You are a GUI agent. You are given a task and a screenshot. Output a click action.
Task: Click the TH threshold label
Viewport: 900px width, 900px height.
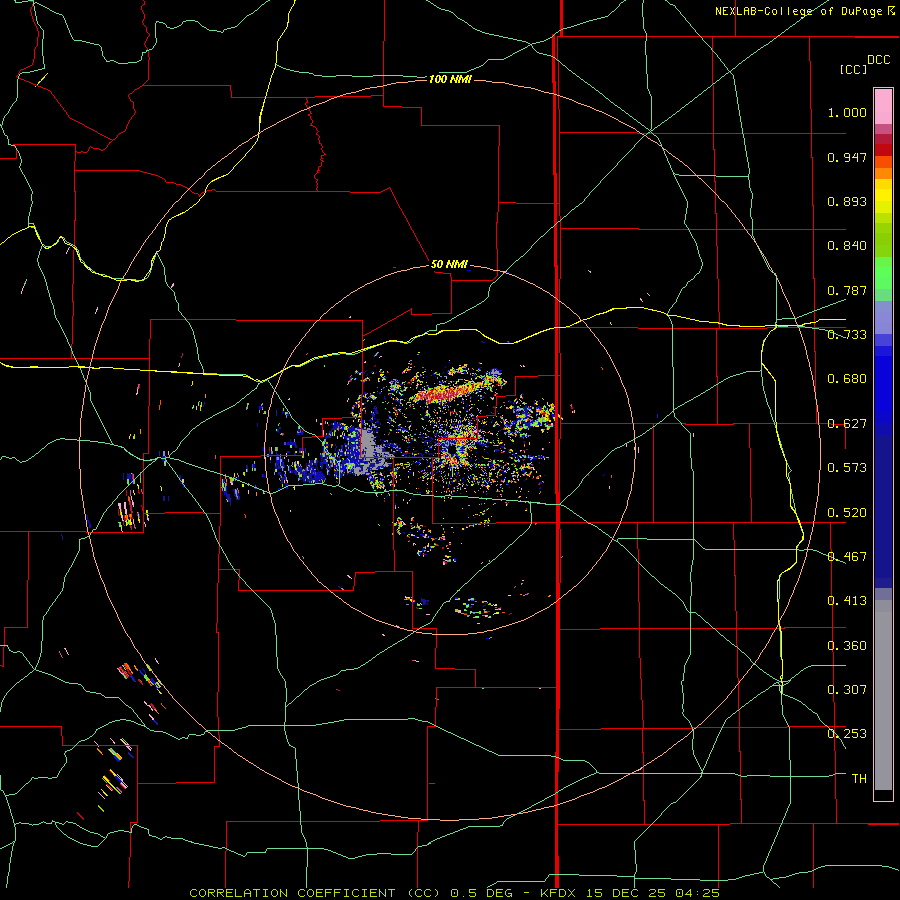coord(859,779)
